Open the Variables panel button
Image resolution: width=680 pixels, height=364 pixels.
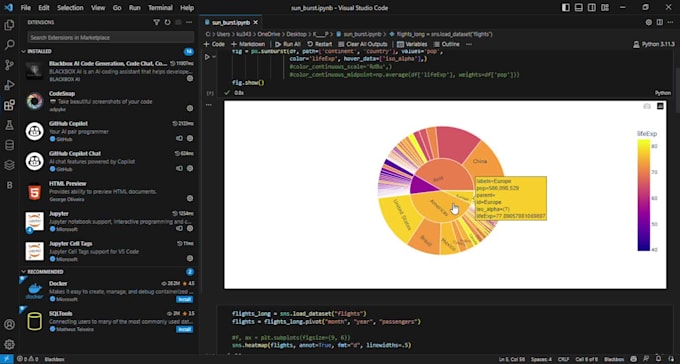tap(412, 44)
